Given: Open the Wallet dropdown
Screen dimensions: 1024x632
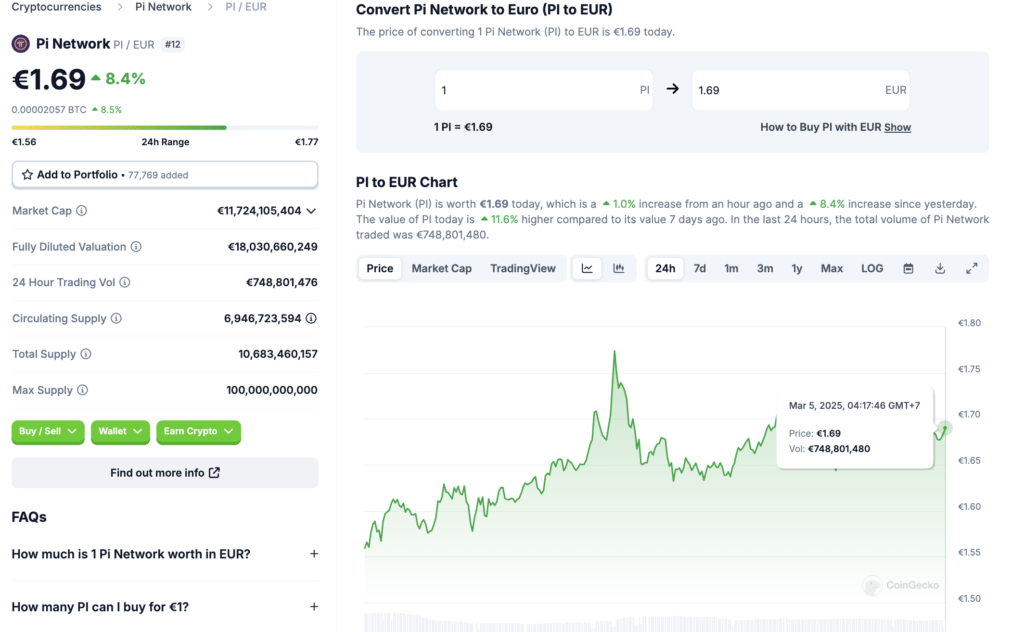Looking at the screenshot, I should click(120, 432).
